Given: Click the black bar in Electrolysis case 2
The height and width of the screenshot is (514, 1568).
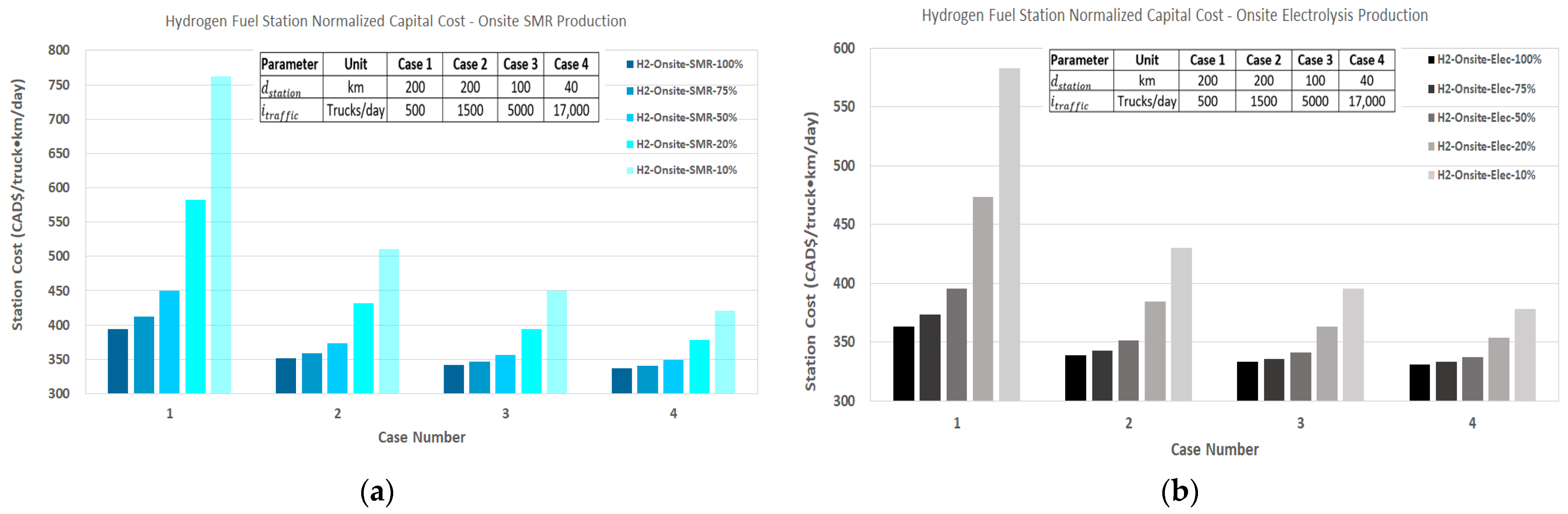Looking at the screenshot, I should coord(1075,378).
